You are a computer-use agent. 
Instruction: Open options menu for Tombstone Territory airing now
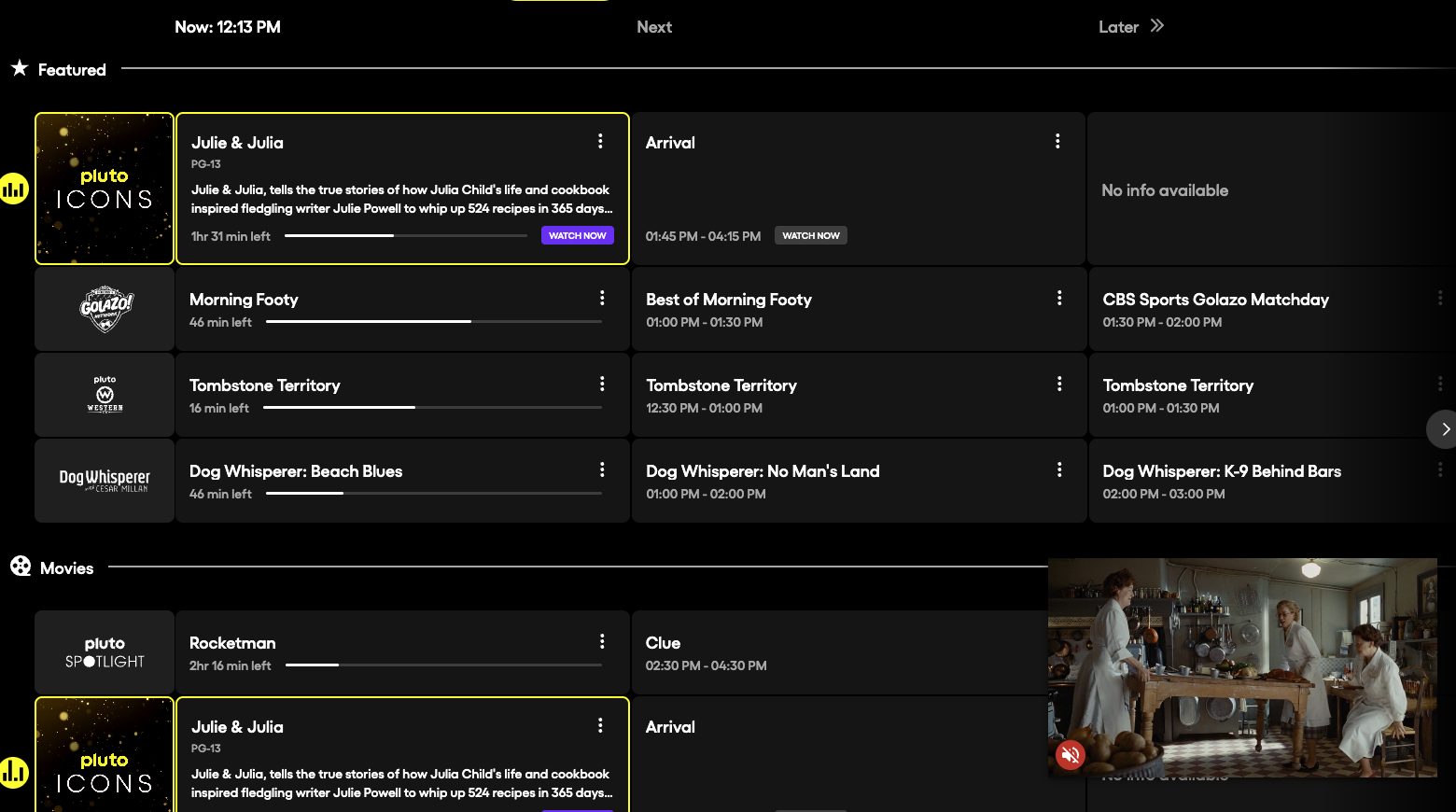(x=602, y=384)
